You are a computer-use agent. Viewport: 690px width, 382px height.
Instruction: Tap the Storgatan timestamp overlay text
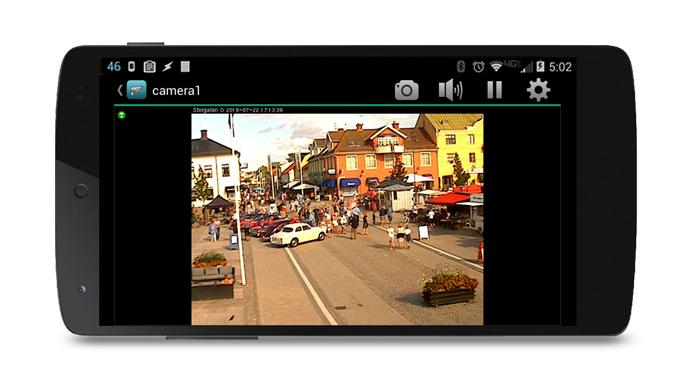[x=238, y=110]
